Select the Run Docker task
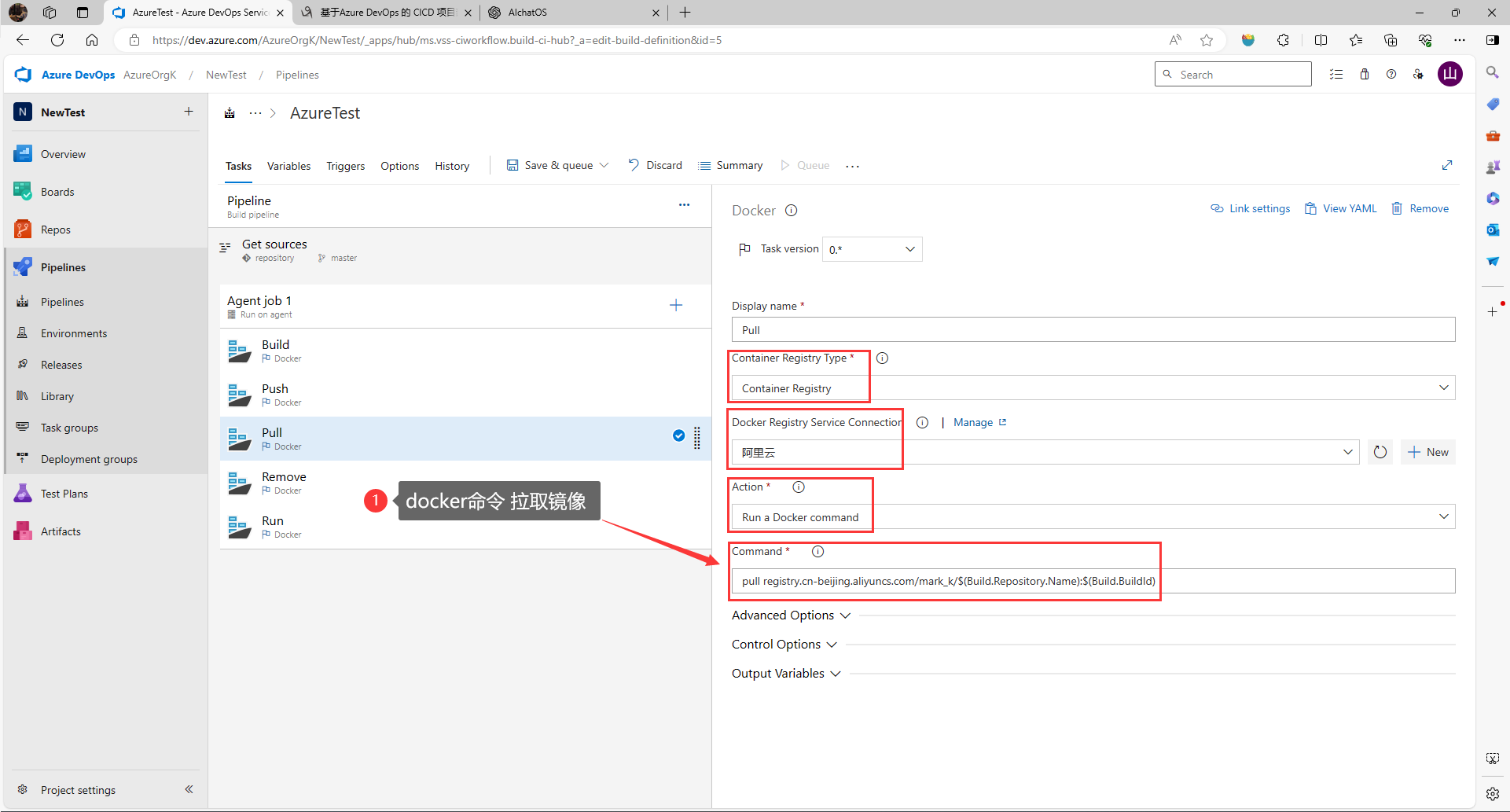1510x812 pixels. point(465,527)
